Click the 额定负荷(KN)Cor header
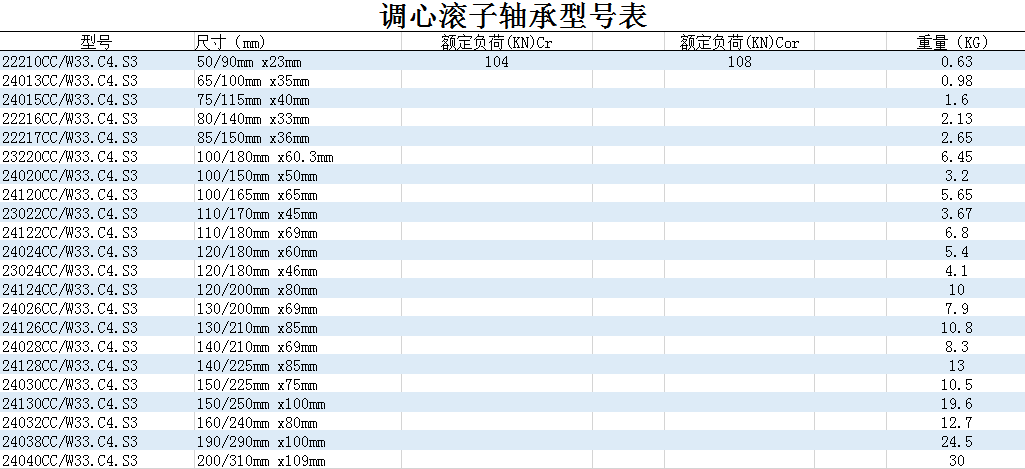 pos(739,43)
